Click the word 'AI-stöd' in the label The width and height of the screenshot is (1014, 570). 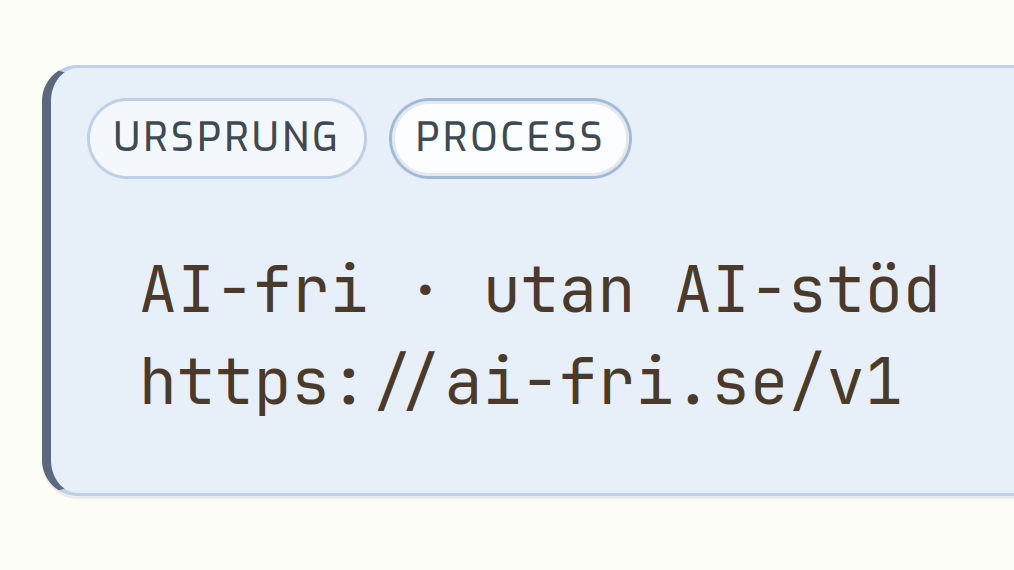(x=807, y=291)
